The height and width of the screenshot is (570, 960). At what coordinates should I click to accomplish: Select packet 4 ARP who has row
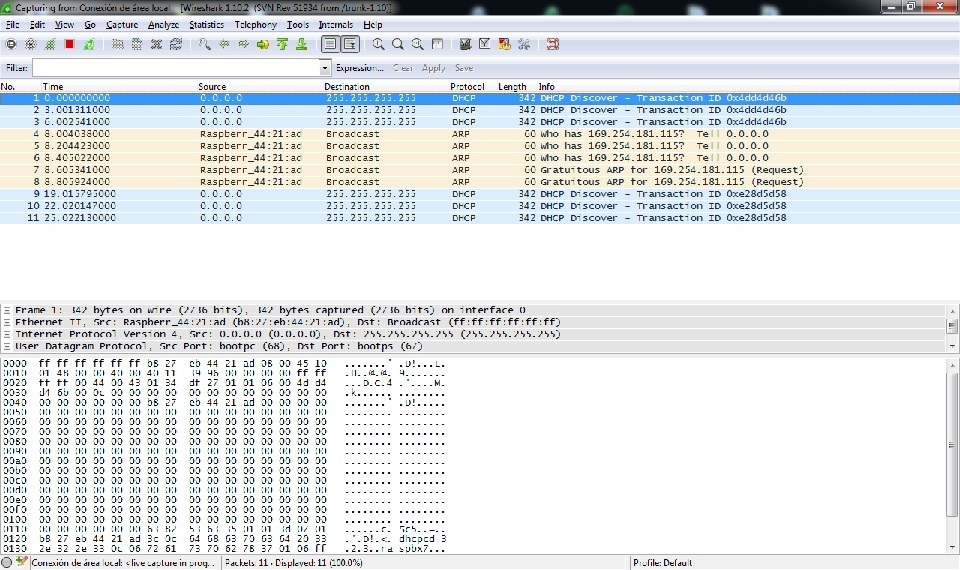pos(480,133)
